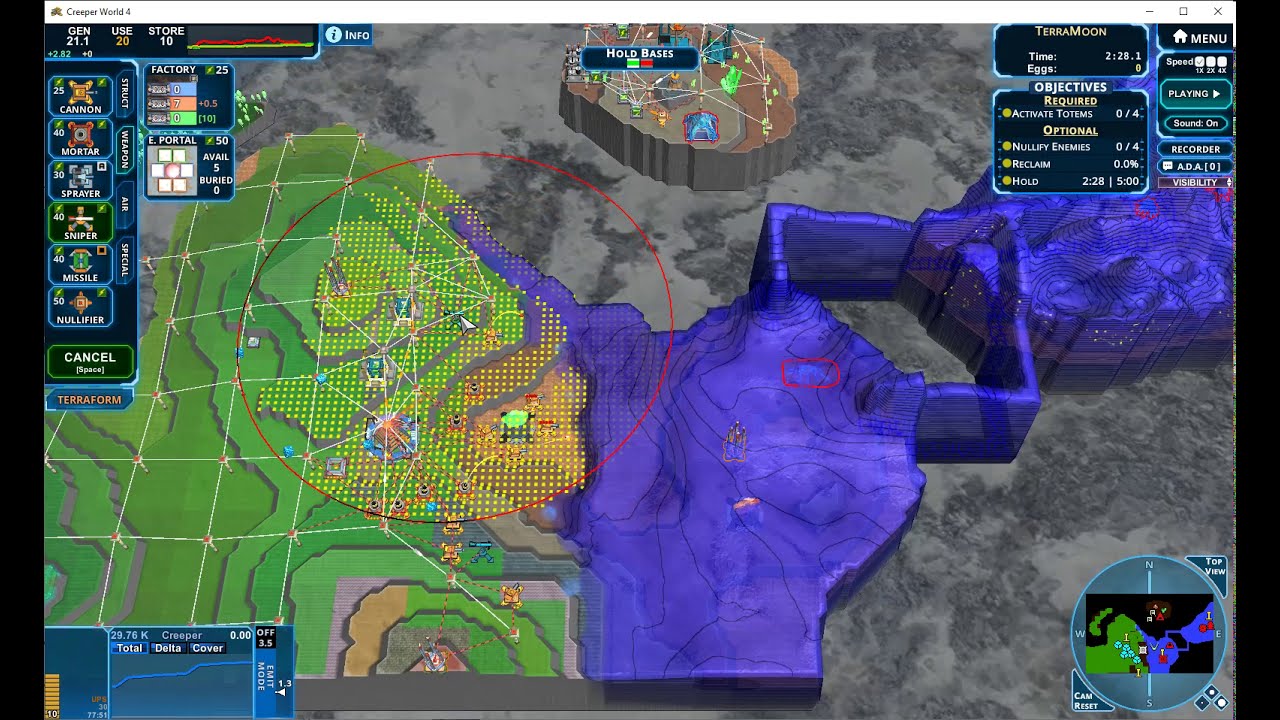Click the Hold objective timer row
Image resolution: width=1280 pixels, height=720 pixels.
pyautogui.click(x=1070, y=181)
